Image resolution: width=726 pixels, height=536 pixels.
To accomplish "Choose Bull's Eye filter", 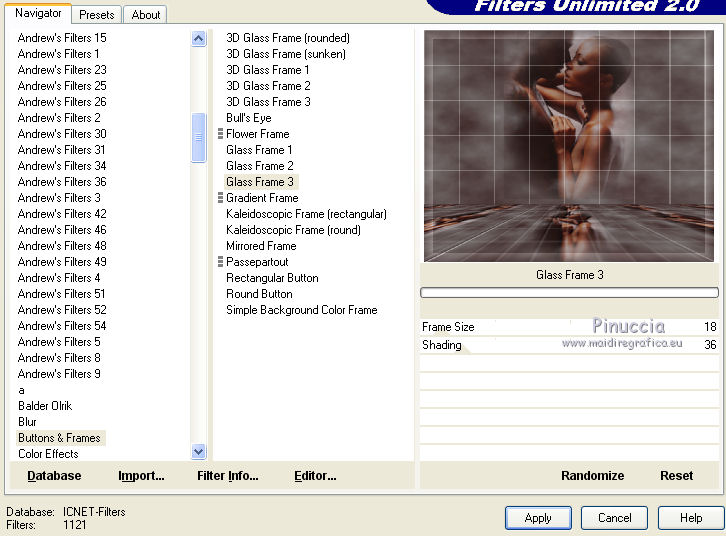I will (x=249, y=118).
